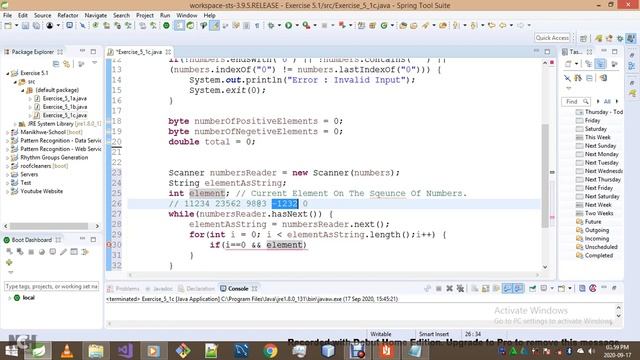
Task: Select the Unscheduled category in Task List
Action: click(x=601, y=247)
